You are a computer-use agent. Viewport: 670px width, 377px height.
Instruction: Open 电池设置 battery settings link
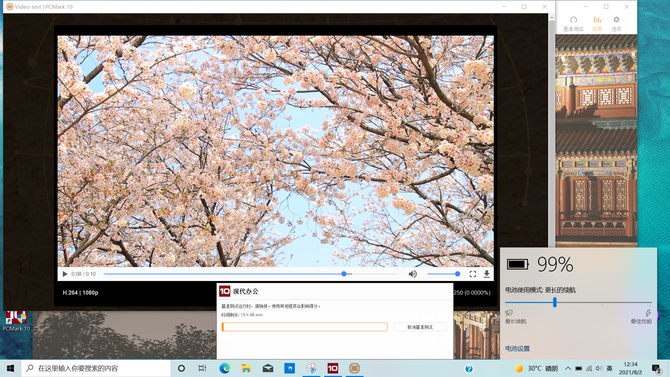pos(517,348)
